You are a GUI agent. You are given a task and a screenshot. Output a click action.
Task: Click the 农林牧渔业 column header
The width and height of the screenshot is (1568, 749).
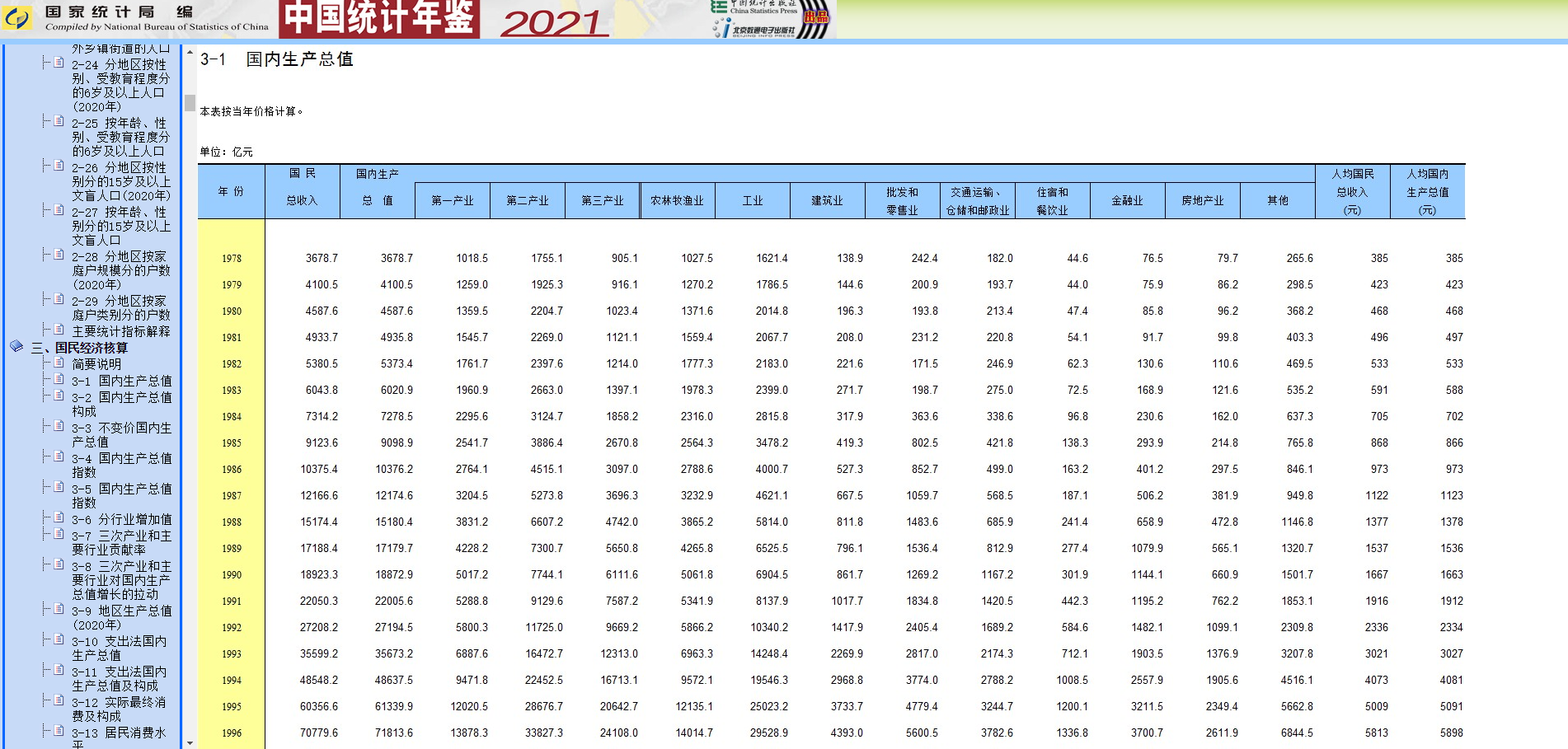678,200
